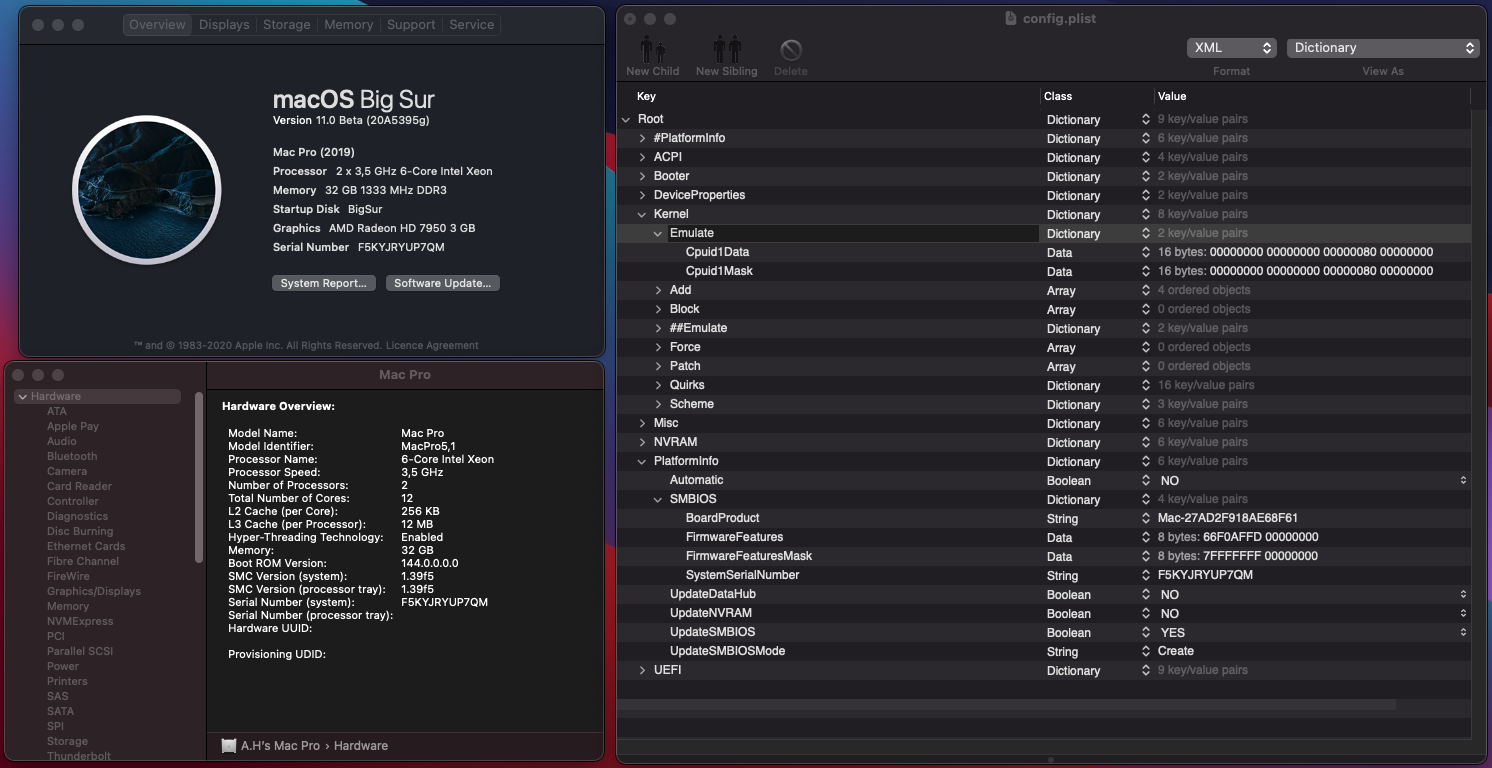Select the FirmwareFeaturesMask row
The width and height of the screenshot is (1492, 768).
coord(1044,556)
